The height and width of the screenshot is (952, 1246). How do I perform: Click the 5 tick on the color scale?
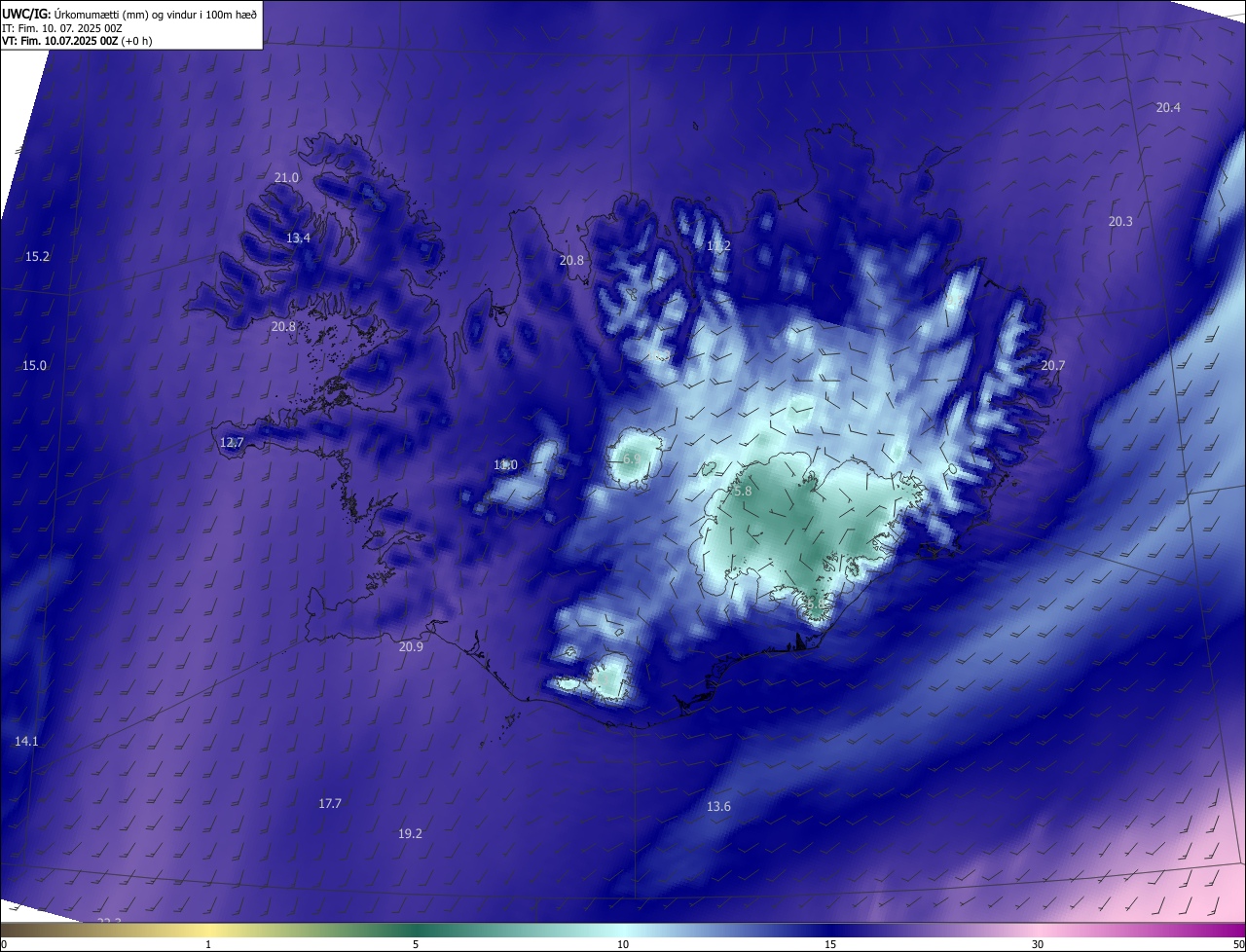416,945
